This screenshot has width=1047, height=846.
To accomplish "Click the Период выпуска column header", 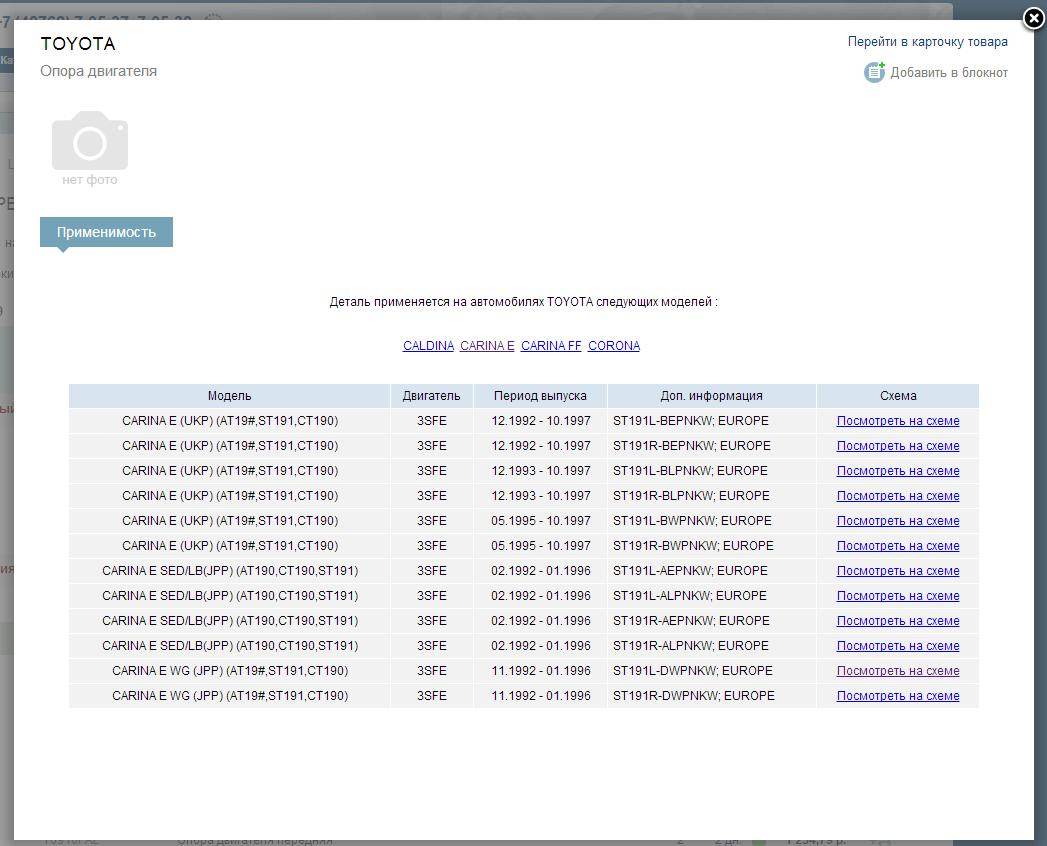I will [540, 396].
